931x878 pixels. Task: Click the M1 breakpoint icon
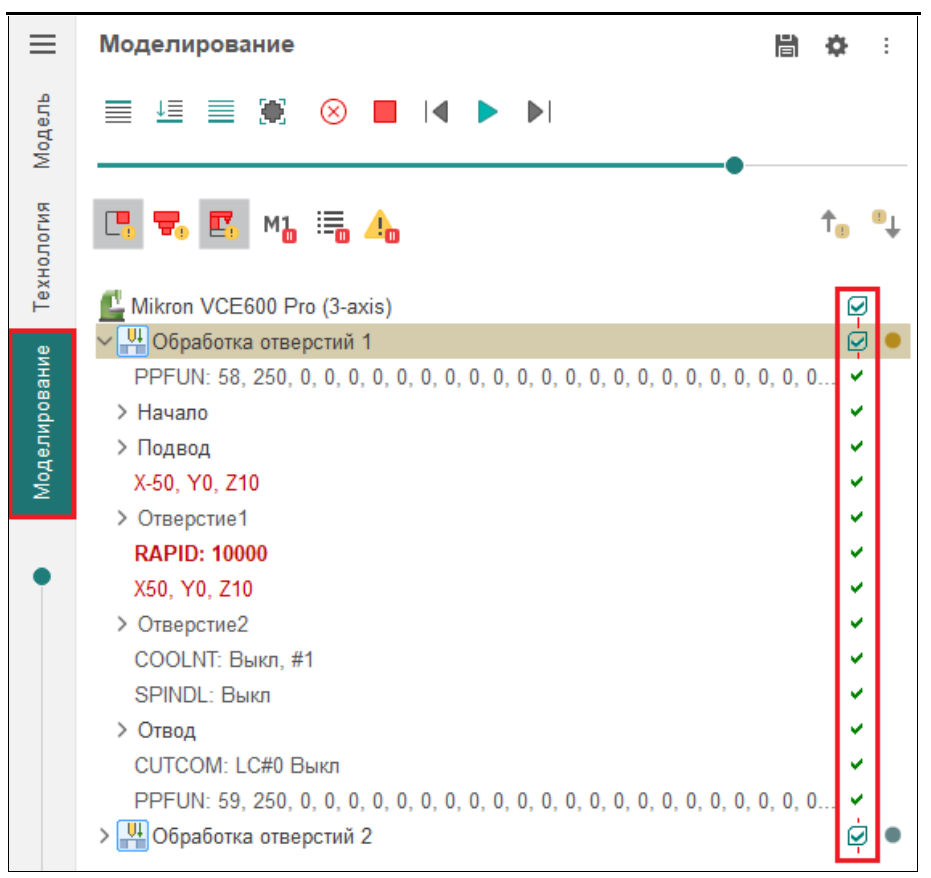click(279, 225)
